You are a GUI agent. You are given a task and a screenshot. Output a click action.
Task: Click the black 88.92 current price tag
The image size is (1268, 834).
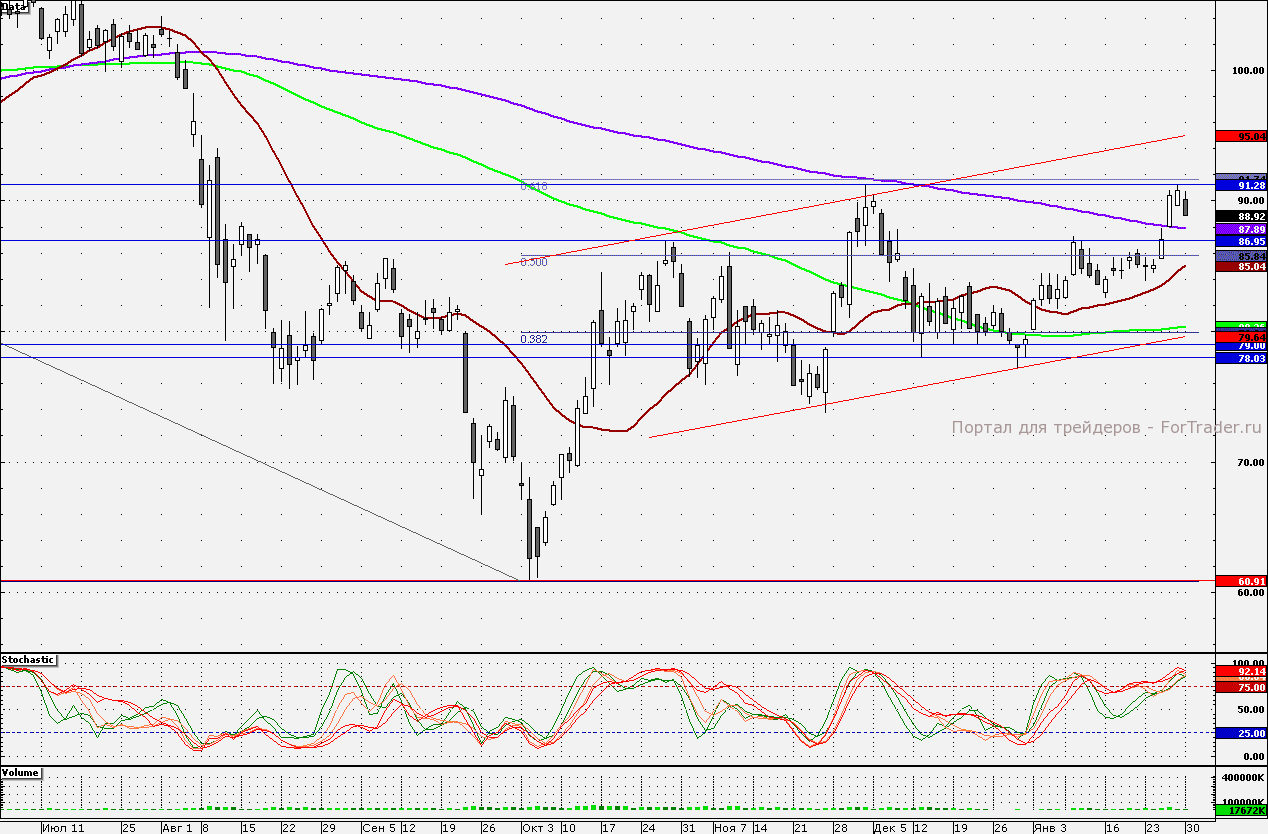(x=1239, y=216)
